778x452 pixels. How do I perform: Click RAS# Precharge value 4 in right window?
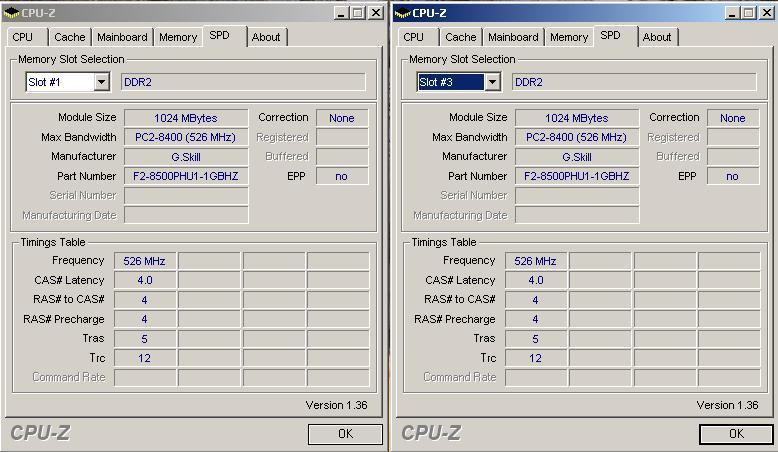(536, 319)
